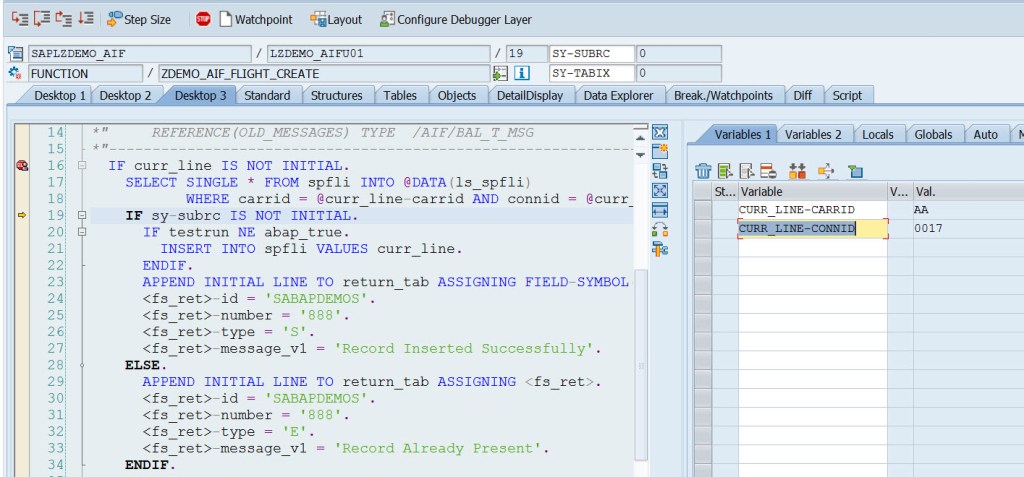Click the breakpoint marker on line 16

pos(22,166)
